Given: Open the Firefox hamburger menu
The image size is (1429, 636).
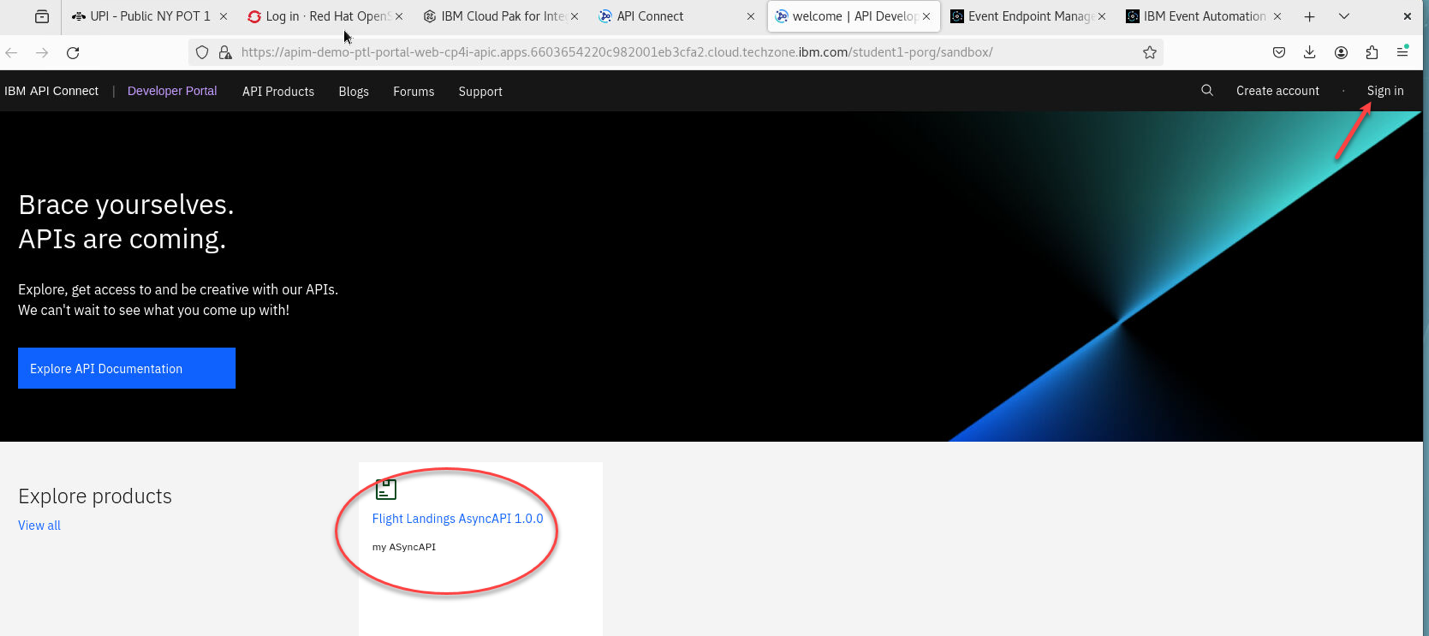Looking at the screenshot, I should 1403,53.
